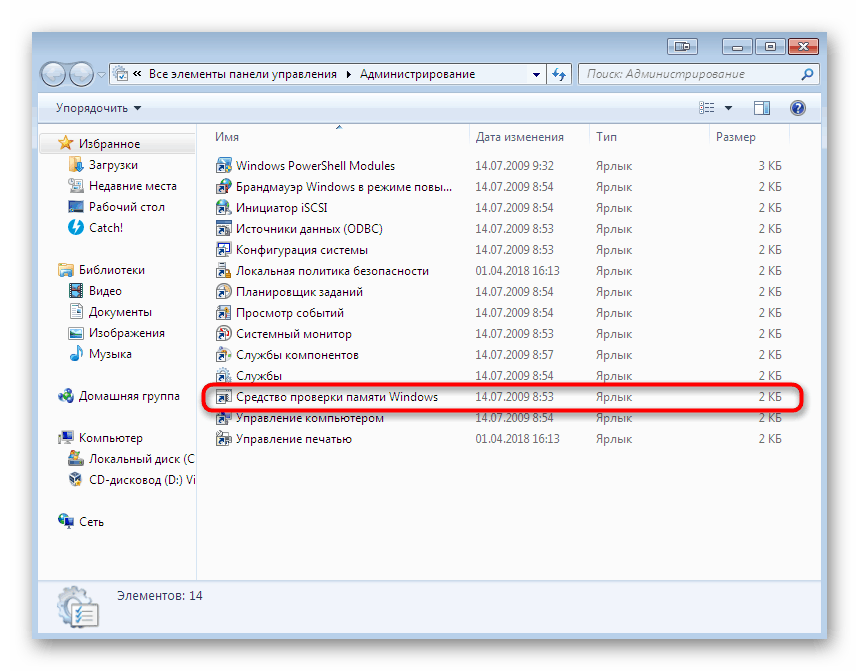Expand the hidden breadcrumb chevron
859x671 pixels.
pyautogui.click(x=137, y=74)
